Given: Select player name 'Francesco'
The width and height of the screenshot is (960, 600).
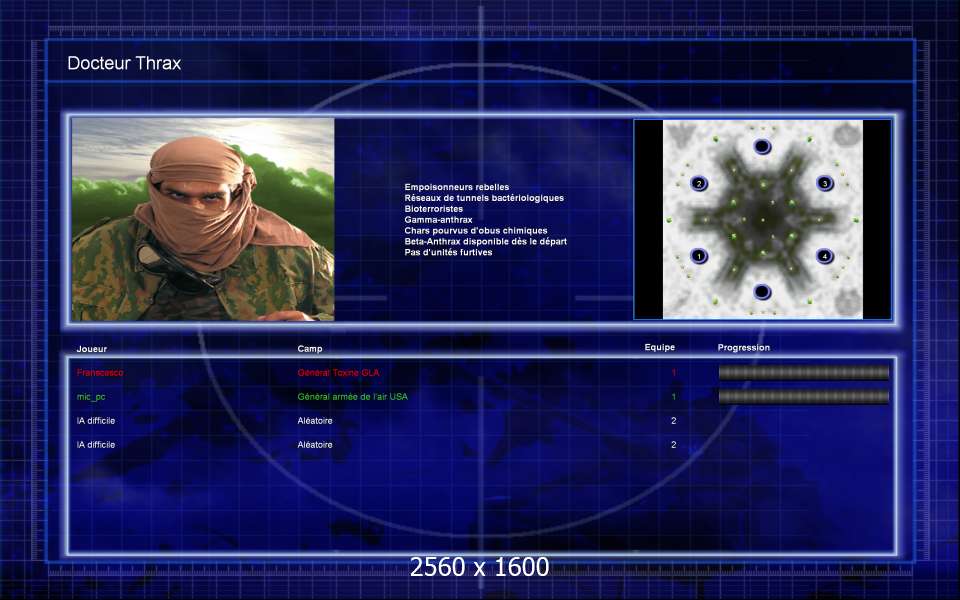Looking at the screenshot, I should tap(100, 372).
